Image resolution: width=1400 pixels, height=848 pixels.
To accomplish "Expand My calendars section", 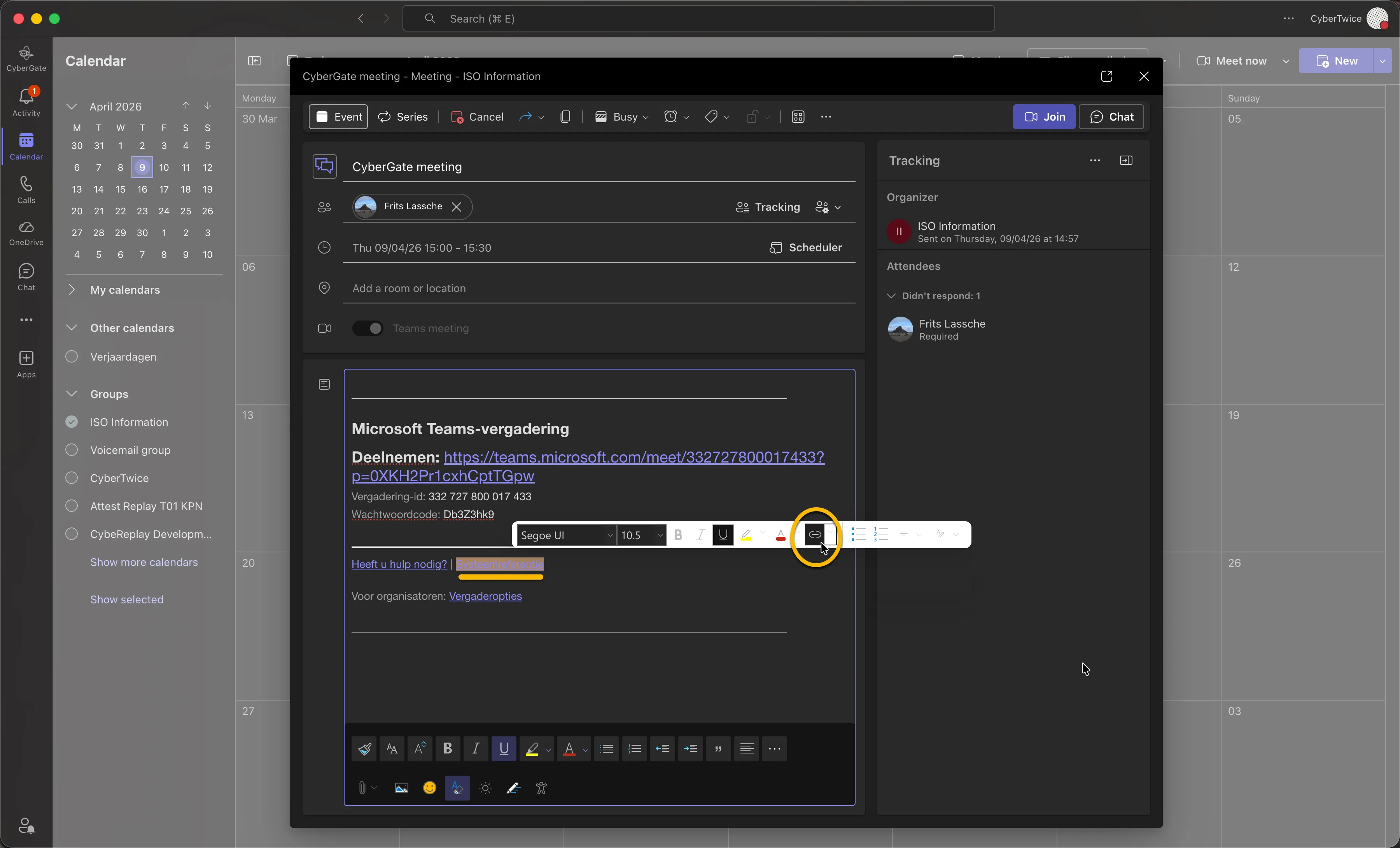I will [72, 289].
